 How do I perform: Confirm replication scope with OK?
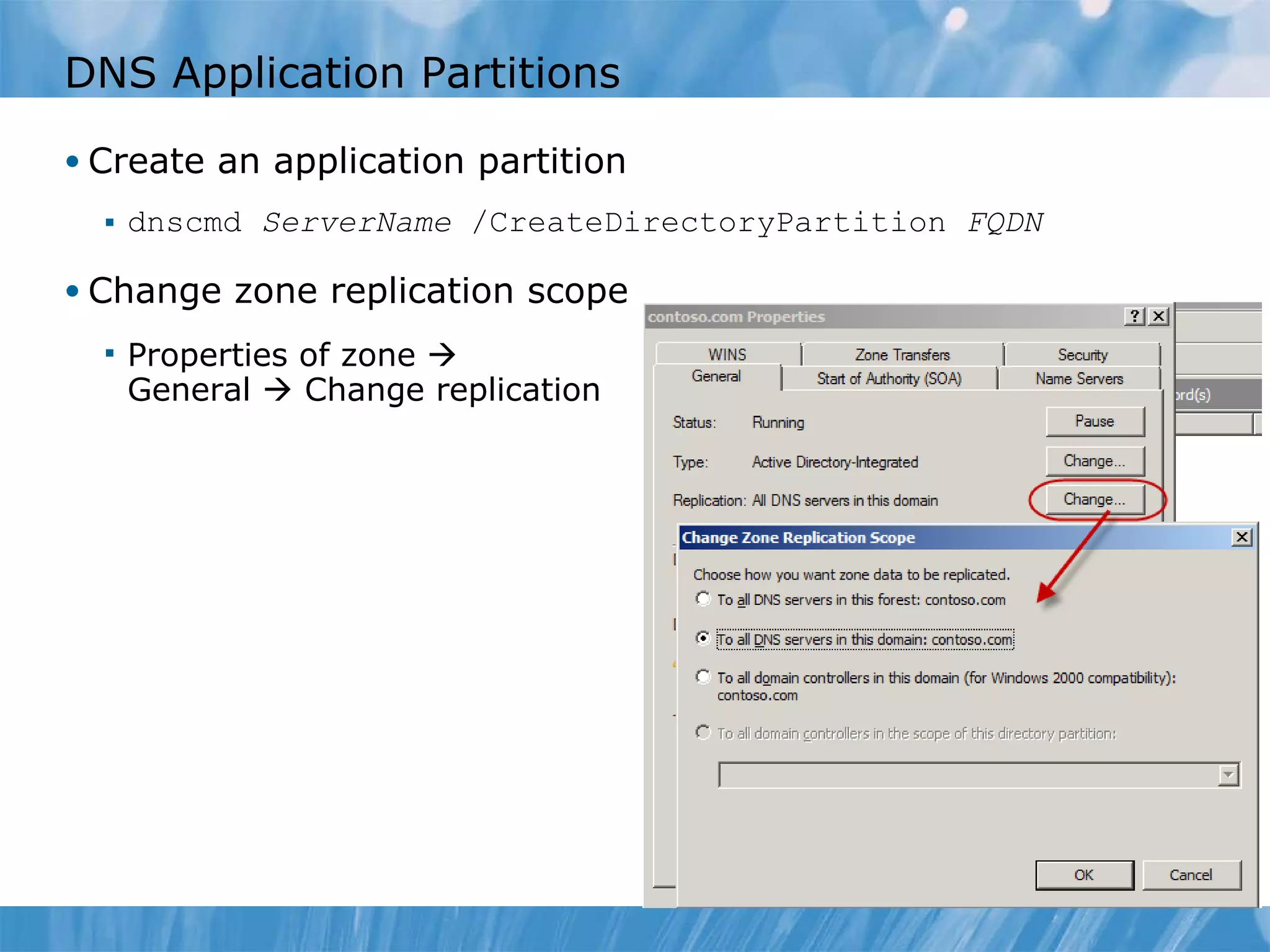tap(1085, 875)
